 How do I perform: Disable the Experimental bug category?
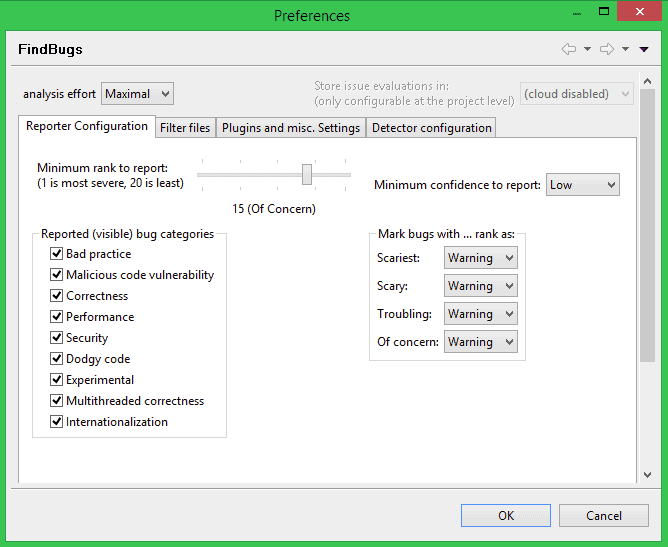click(57, 380)
